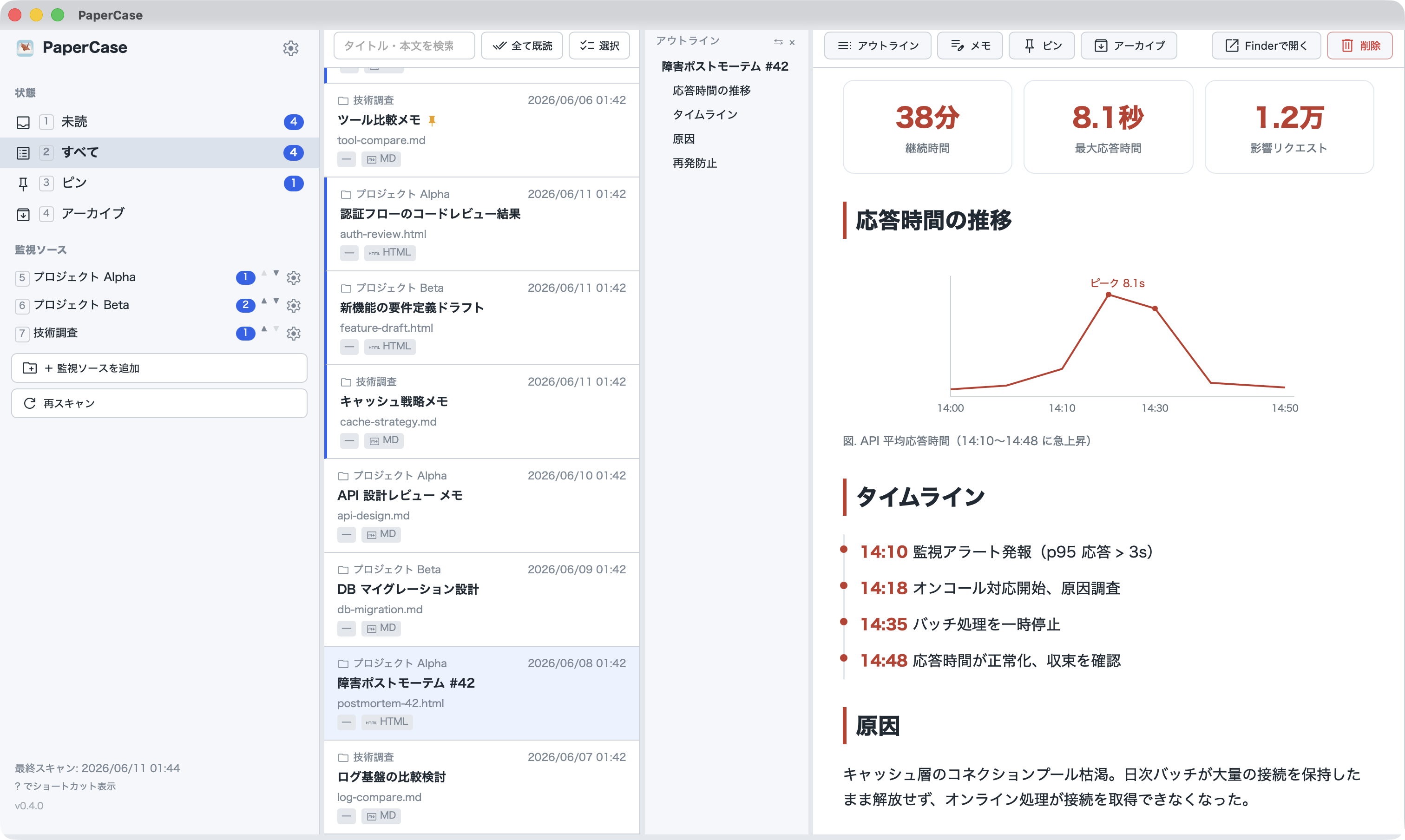Viewport: 1405px width, 840px height.
Task: Open 認証フローのコードレビュー結果 document
Action: tap(482, 224)
